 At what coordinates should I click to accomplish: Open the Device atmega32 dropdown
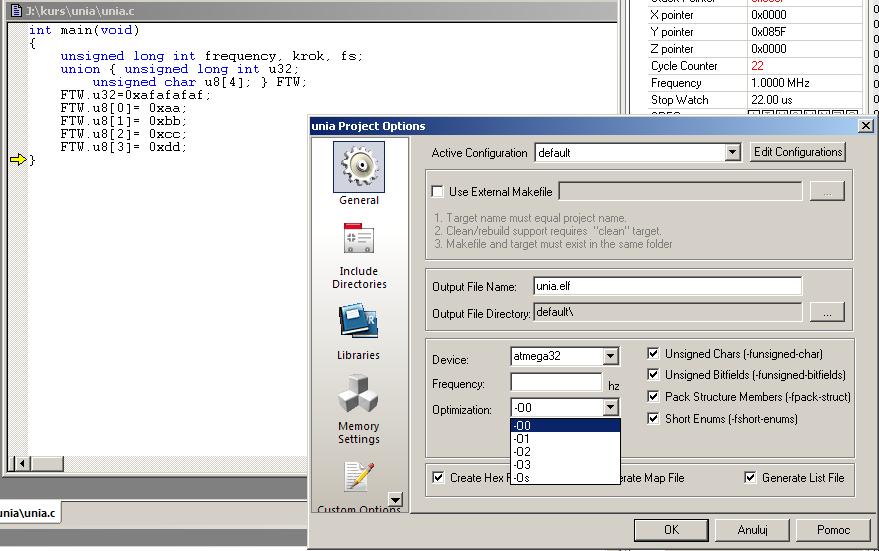click(610, 357)
